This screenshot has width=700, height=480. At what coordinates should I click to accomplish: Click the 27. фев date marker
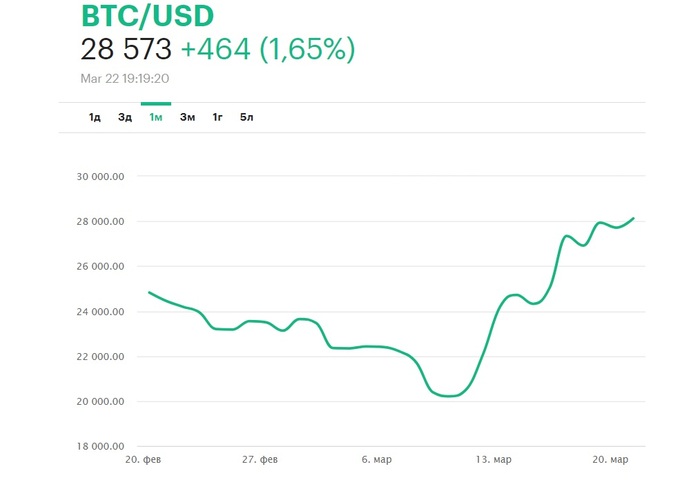coord(260,460)
